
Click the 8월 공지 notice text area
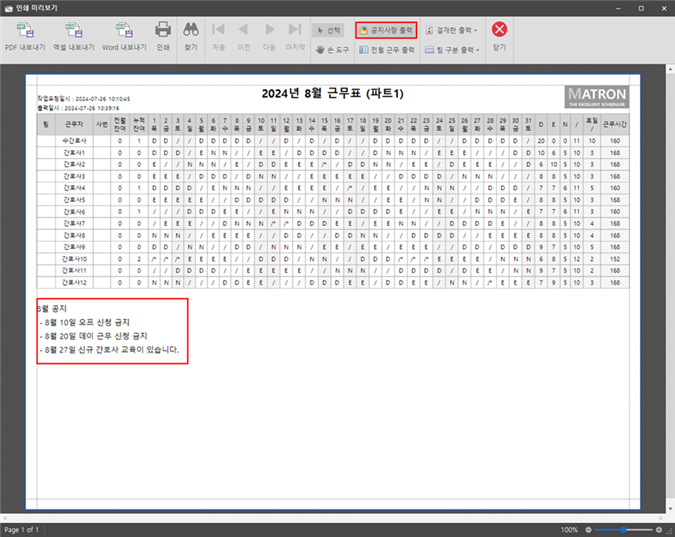pyautogui.click(x=111, y=330)
